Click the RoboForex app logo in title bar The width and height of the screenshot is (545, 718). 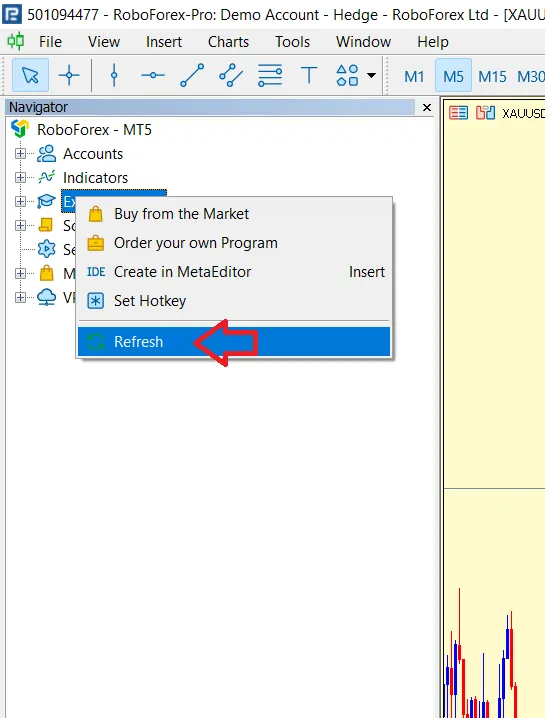coord(12,14)
